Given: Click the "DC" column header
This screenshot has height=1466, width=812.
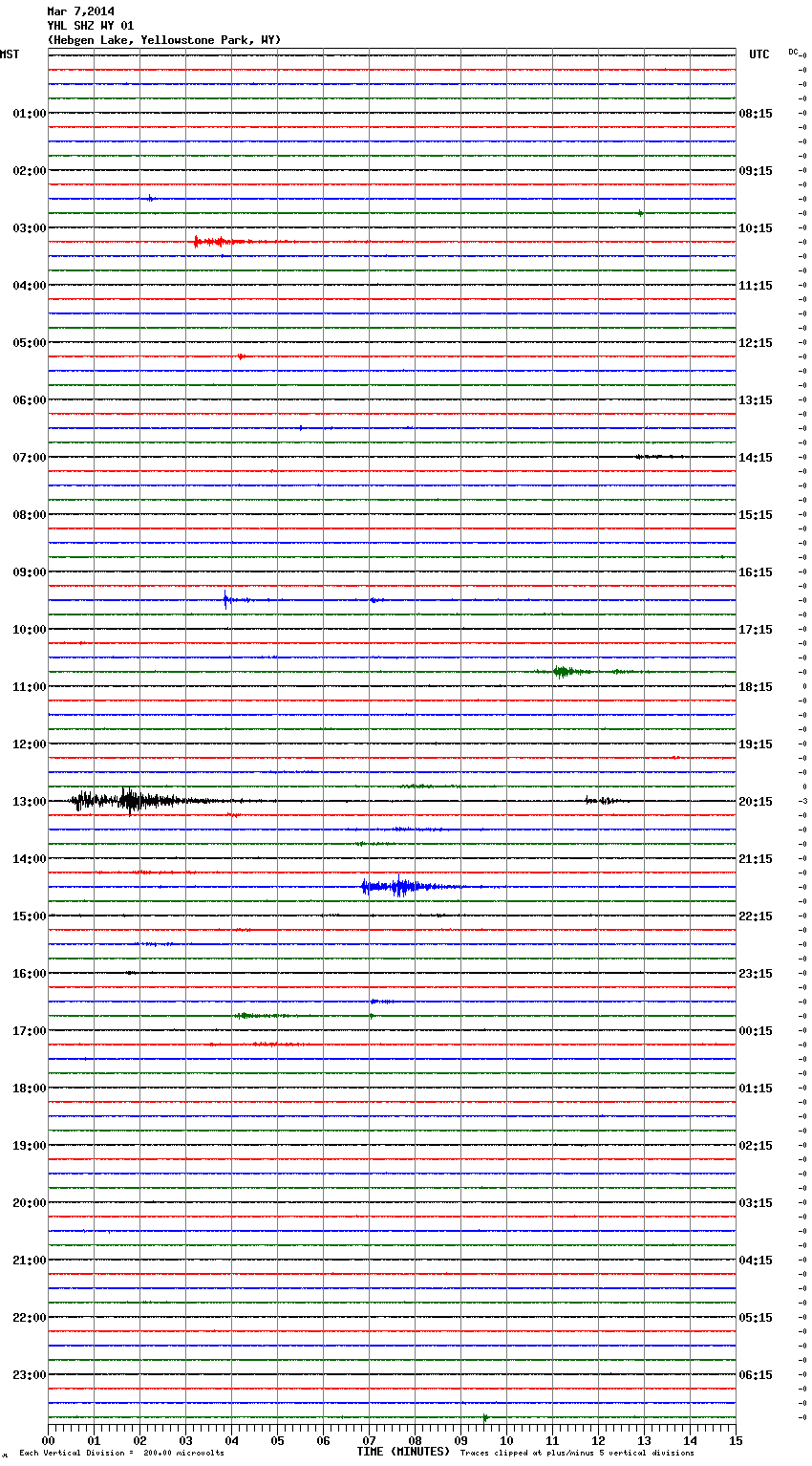Looking at the screenshot, I should coord(793,52).
